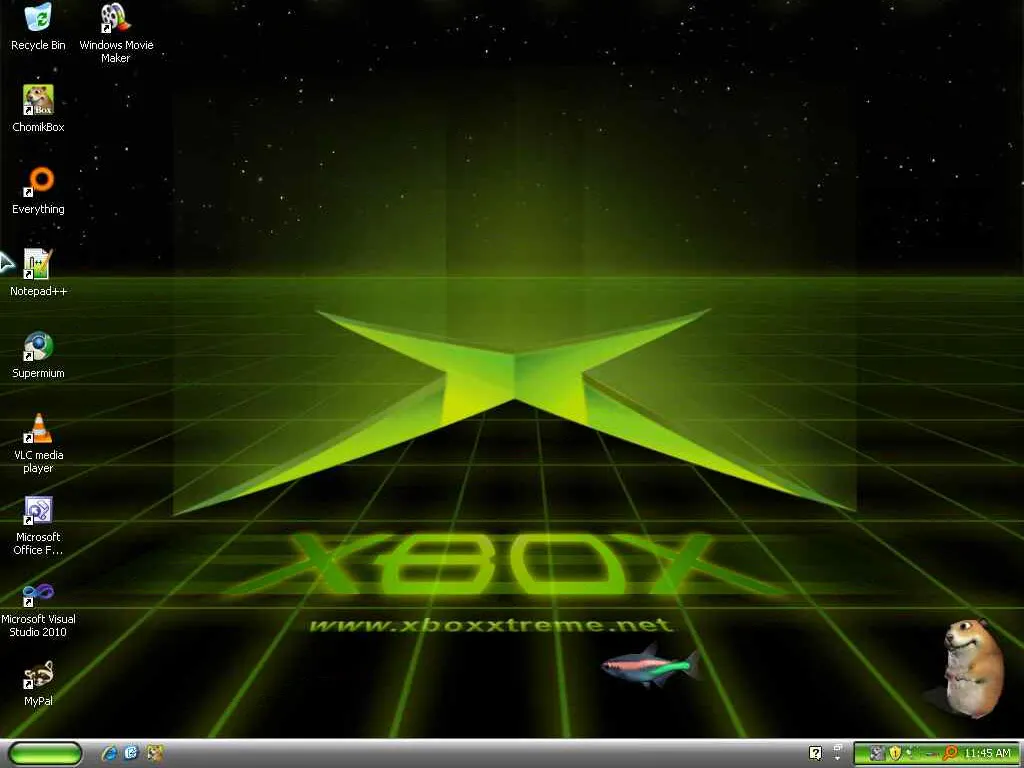Click the "Notepad++" label text

(x=38, y=291)
